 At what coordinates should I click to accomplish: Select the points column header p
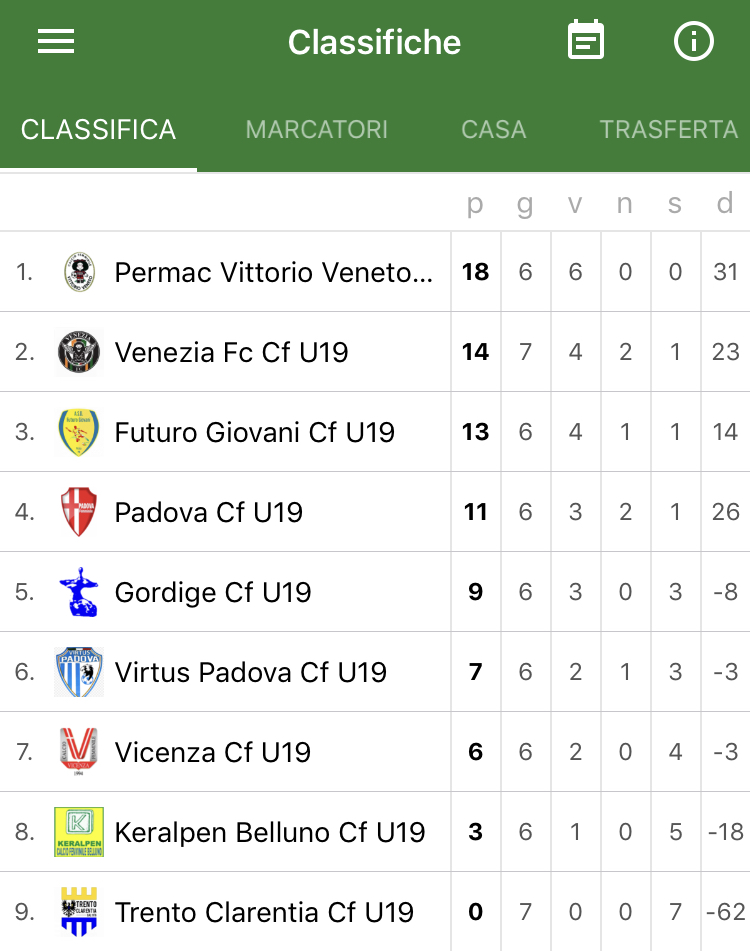tap(475, 204)
